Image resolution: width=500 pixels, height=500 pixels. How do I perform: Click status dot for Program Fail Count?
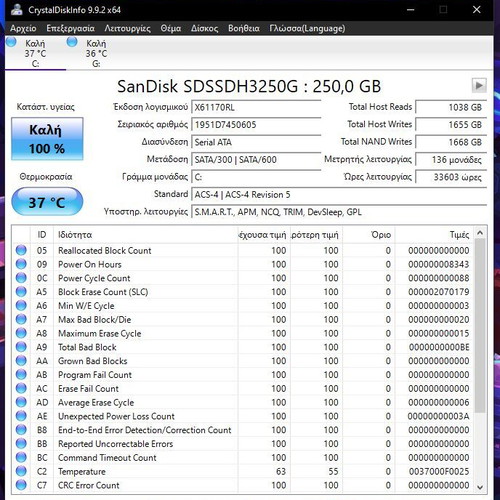coord(21,375)
